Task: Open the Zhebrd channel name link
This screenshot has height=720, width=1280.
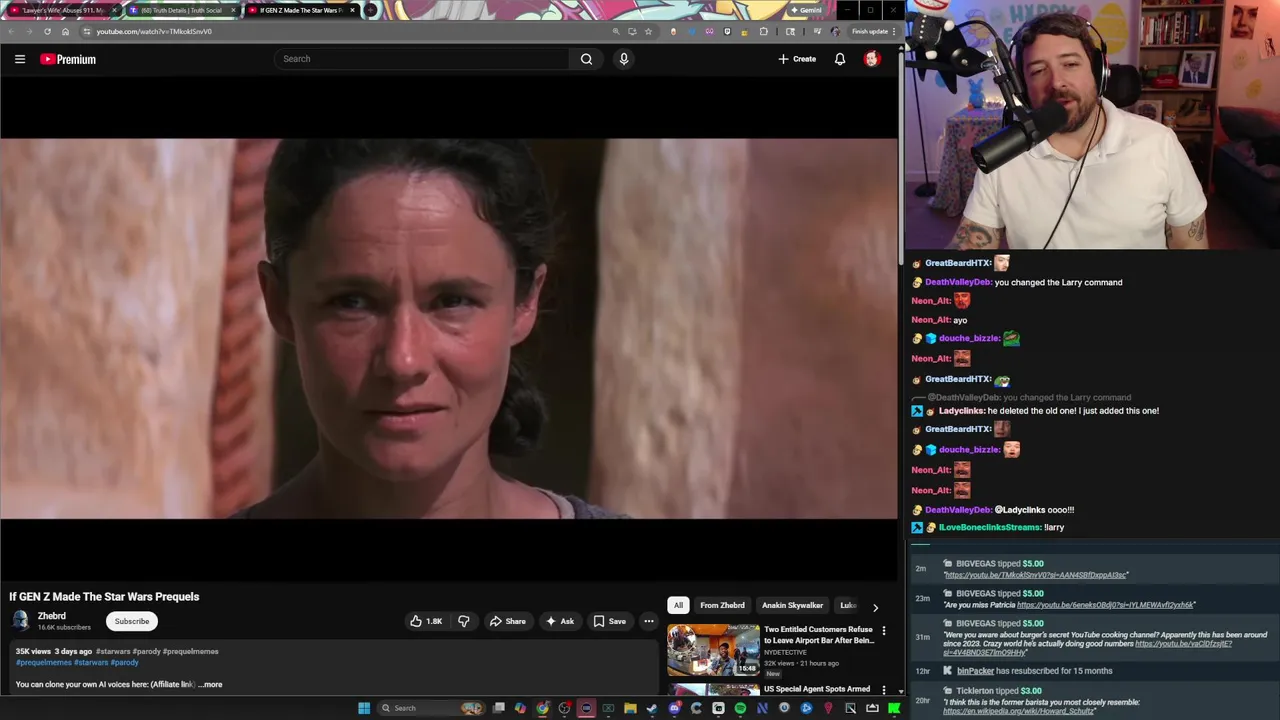Action: coord(52,616)
